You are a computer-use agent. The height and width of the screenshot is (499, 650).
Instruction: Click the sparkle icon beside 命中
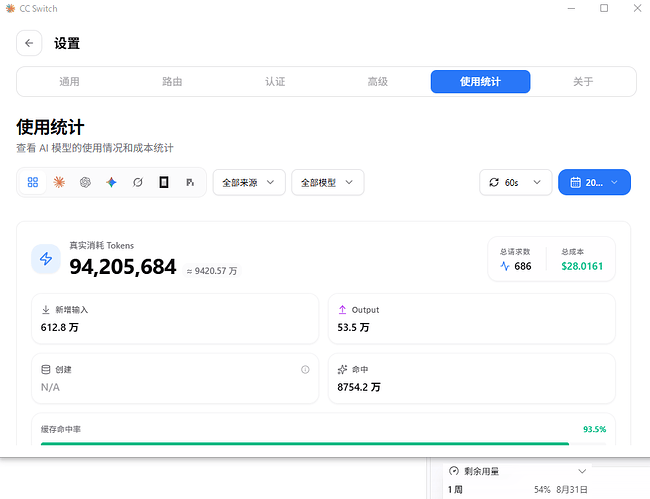[342, 369]
